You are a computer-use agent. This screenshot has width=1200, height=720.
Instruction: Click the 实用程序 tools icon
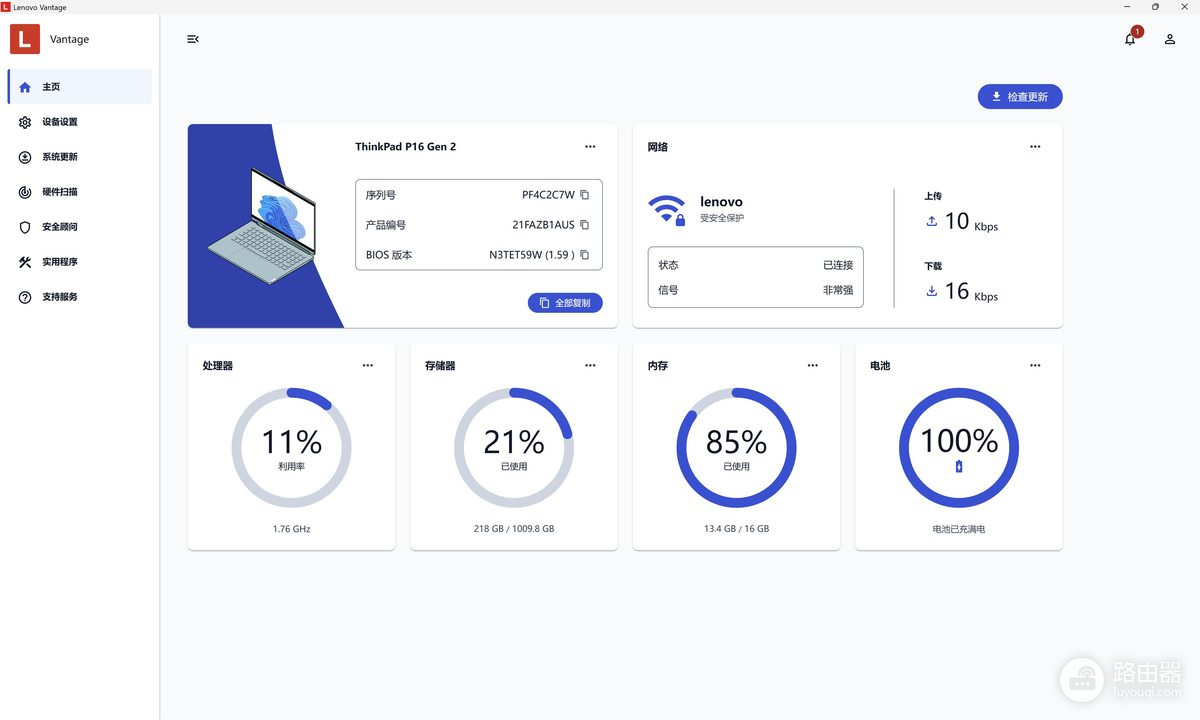click(x=25, y=262)
